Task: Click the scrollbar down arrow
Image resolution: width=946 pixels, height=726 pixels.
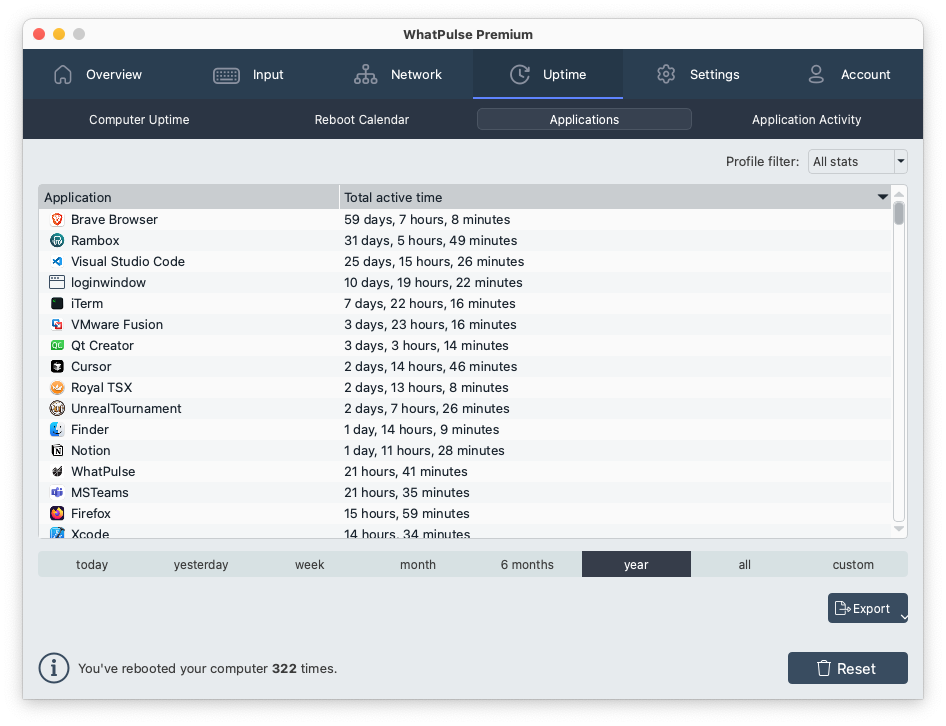Action: 899,529
